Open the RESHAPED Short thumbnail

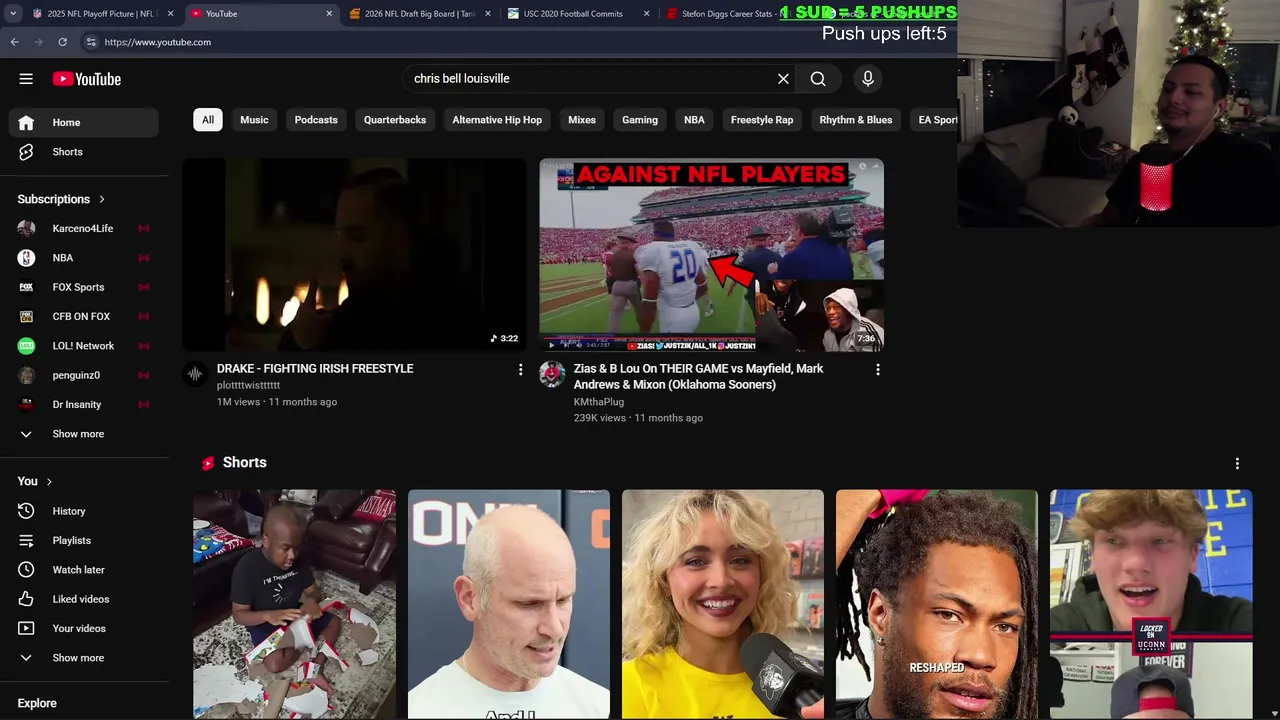937,604
